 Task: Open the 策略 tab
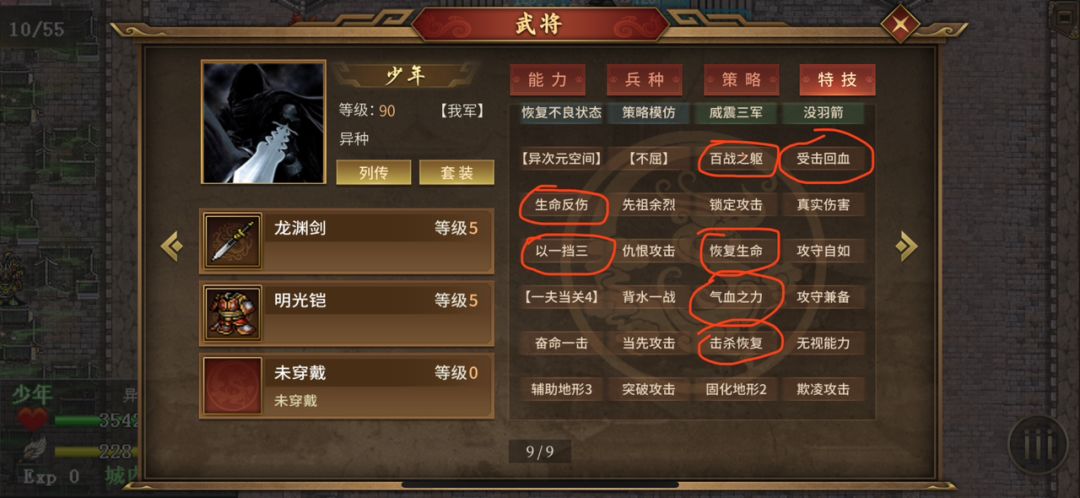(x=741, y=80)
